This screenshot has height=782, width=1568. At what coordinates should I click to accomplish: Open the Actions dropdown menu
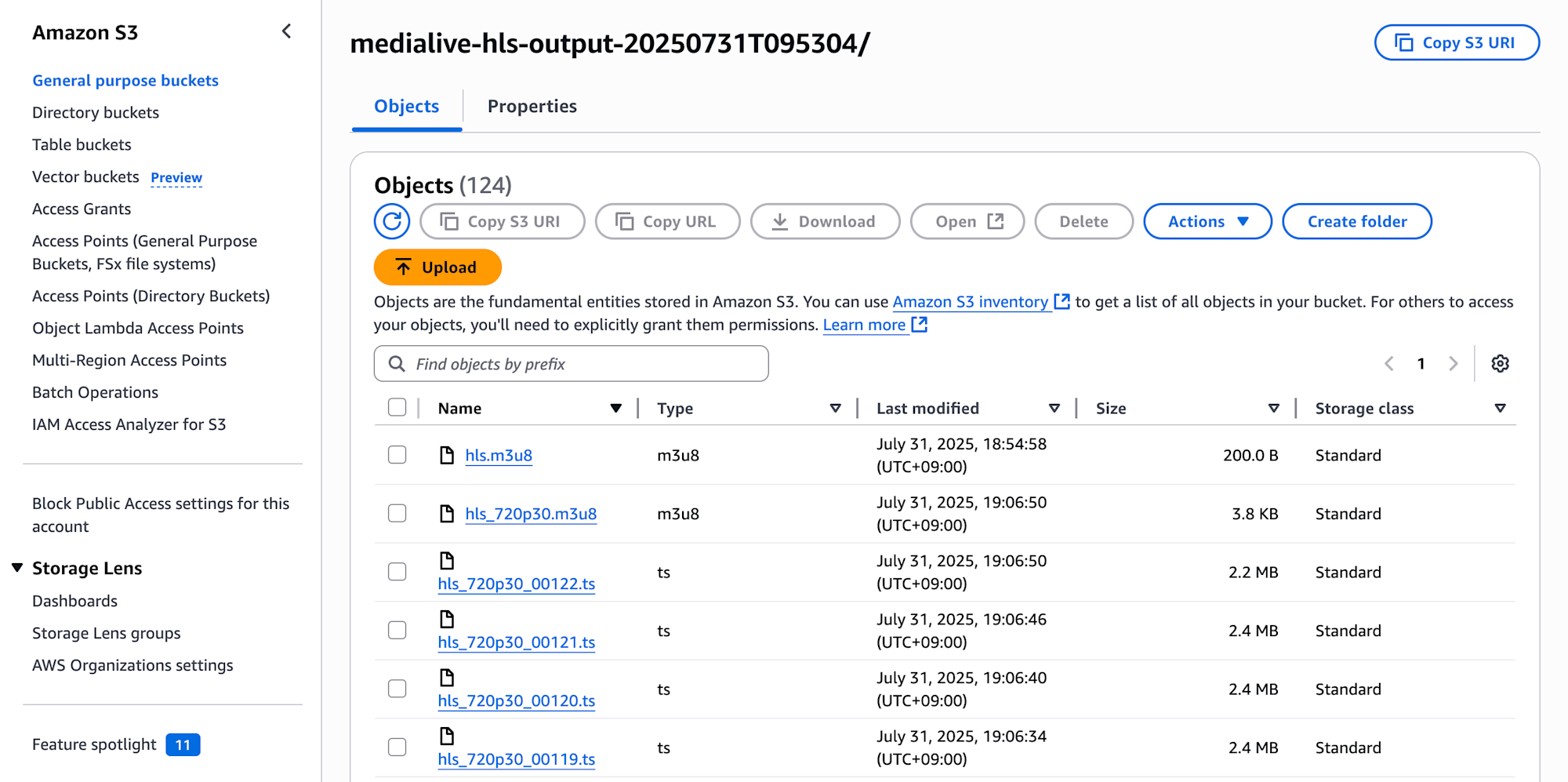click(x=1207, y=221)
